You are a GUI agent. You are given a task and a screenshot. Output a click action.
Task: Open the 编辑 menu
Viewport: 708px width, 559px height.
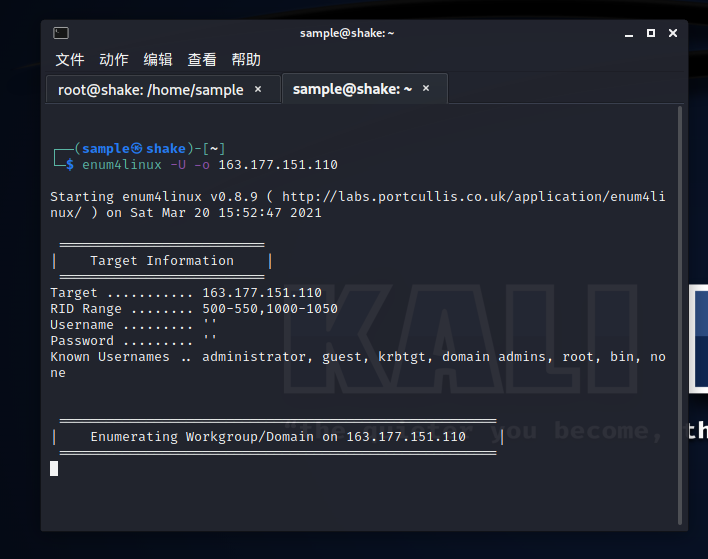point(158,60)
